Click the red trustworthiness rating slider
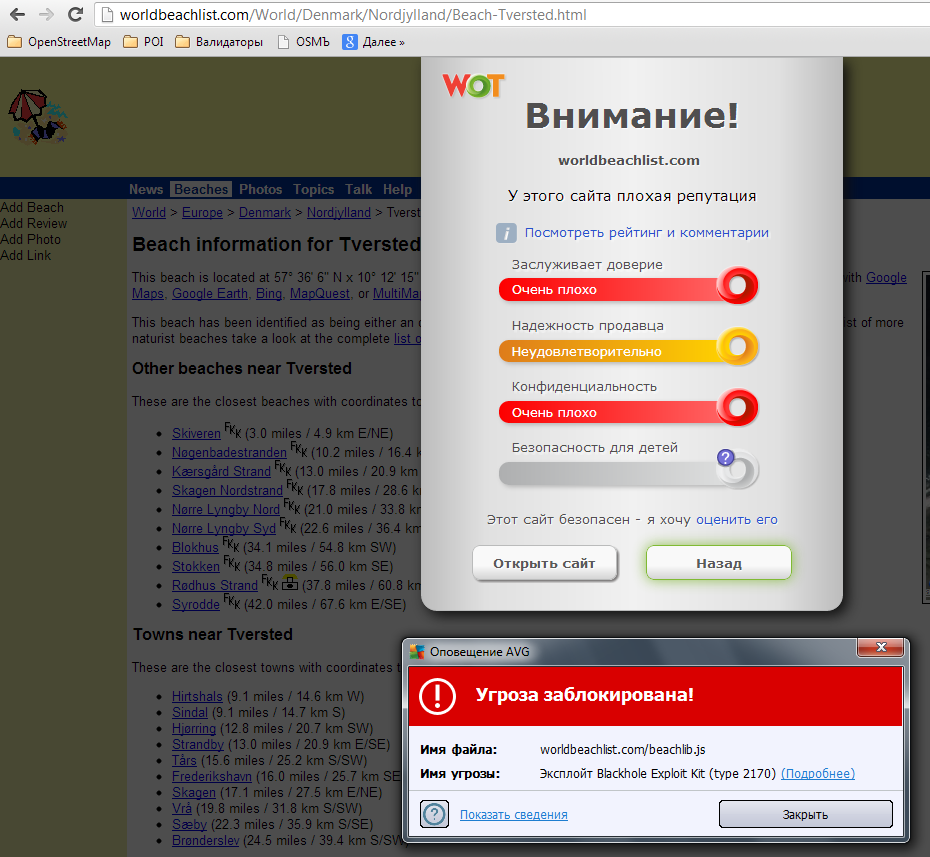The image size is (930, 857). pos(627,289)
